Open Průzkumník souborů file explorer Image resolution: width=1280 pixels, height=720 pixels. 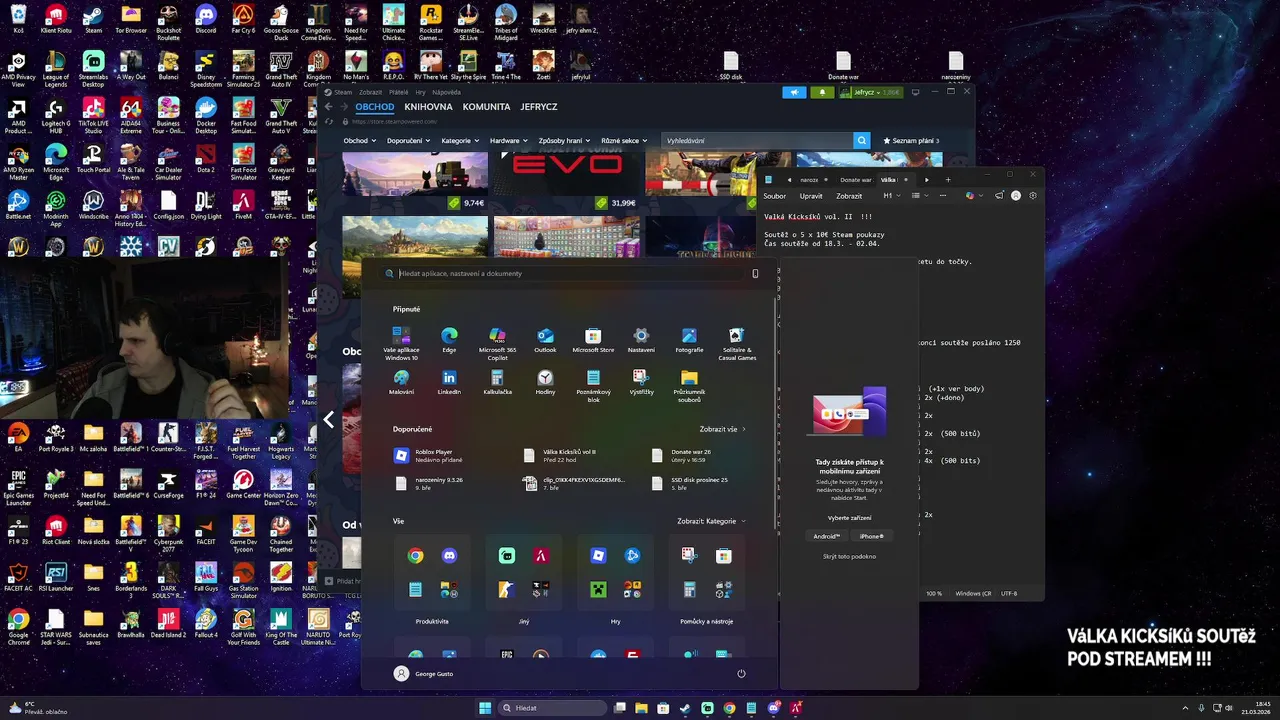tap(689, 385)
